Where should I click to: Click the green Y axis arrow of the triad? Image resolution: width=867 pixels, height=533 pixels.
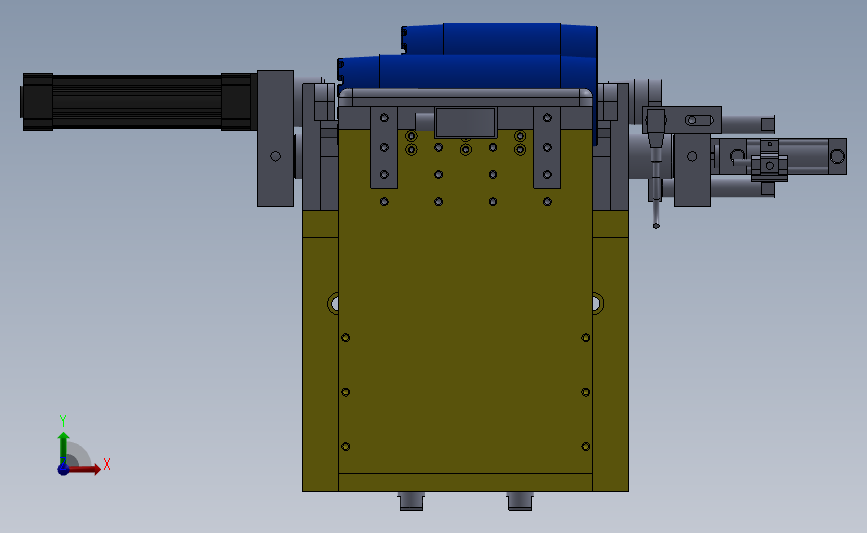[x=64, y=449]
